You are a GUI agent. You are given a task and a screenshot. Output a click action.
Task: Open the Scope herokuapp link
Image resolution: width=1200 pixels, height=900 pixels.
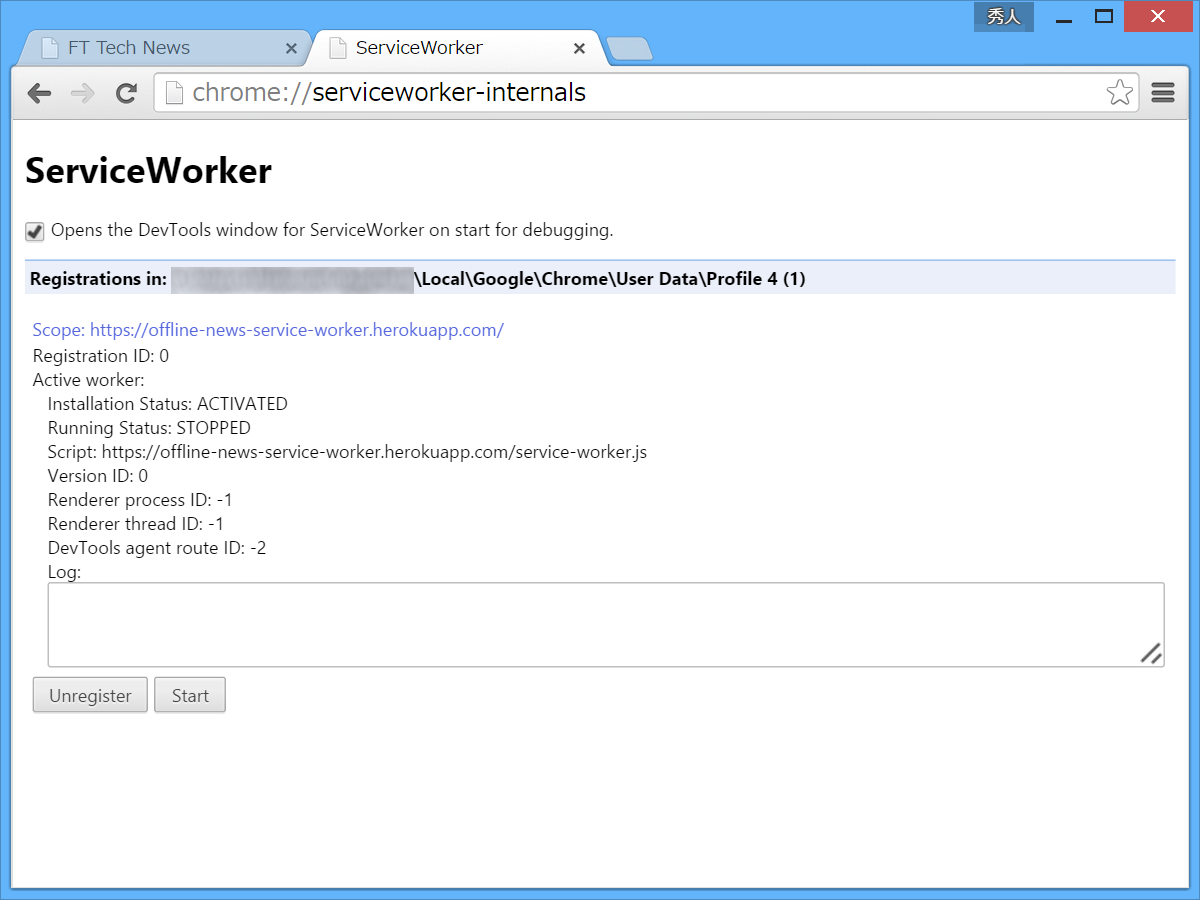268,330
